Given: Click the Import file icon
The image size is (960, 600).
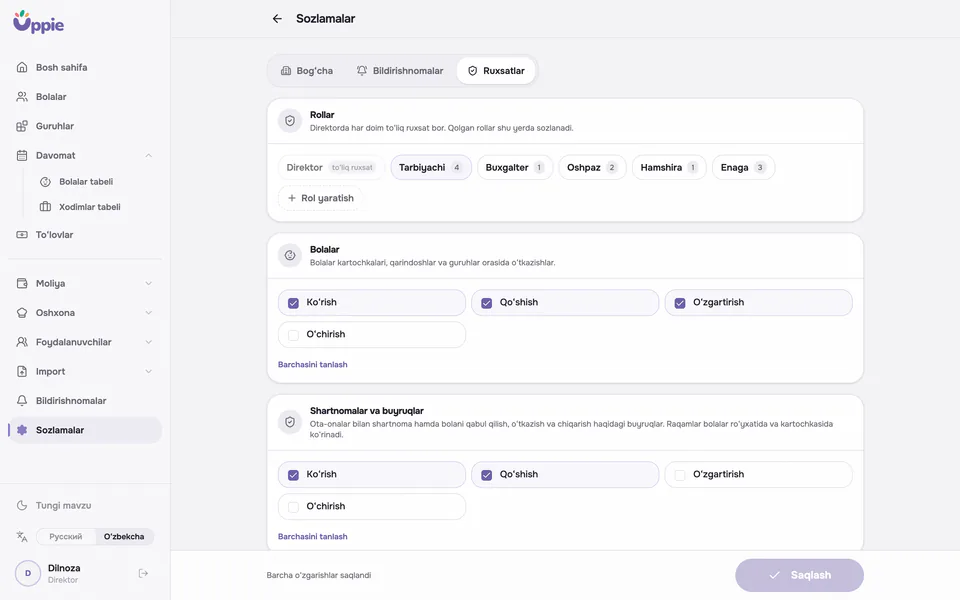Looking at the screenshot, I should 22,372.
